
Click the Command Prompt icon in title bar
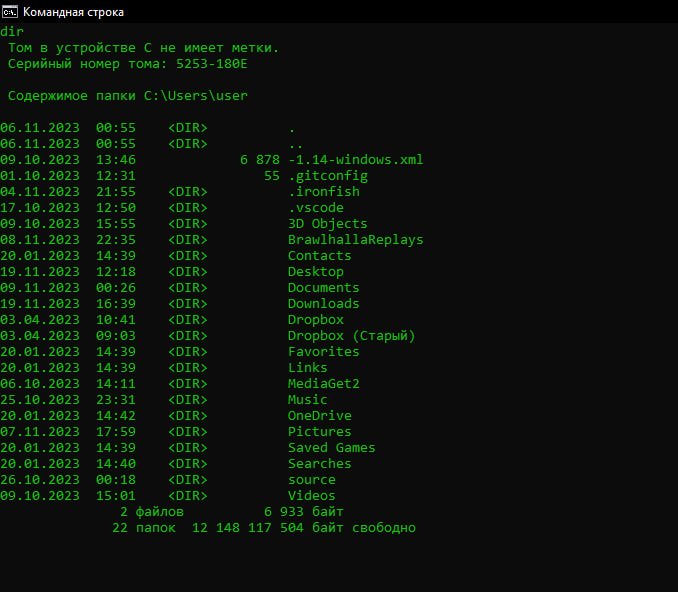click(10, 12)
